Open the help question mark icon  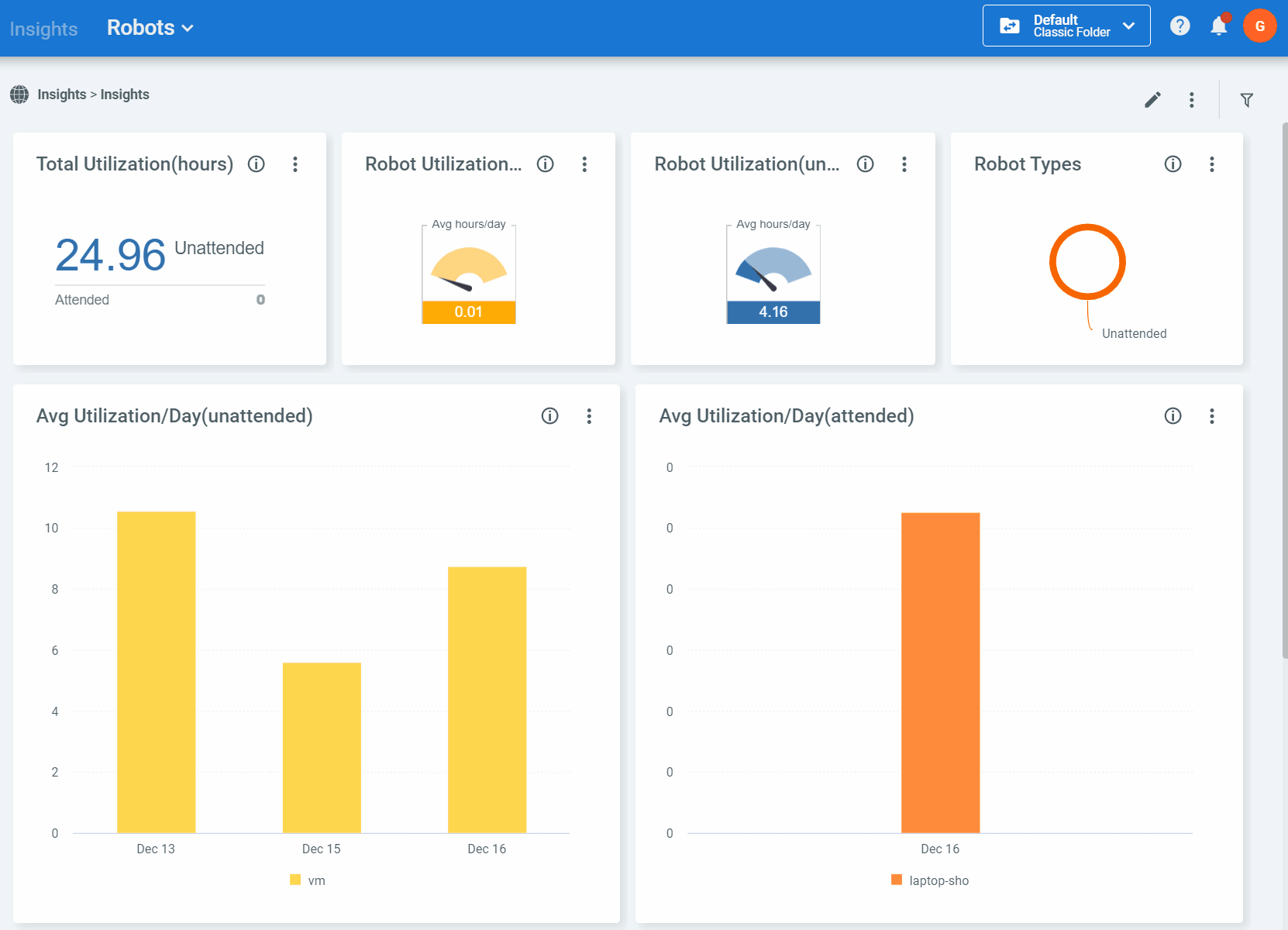(x=1180, y=26)
